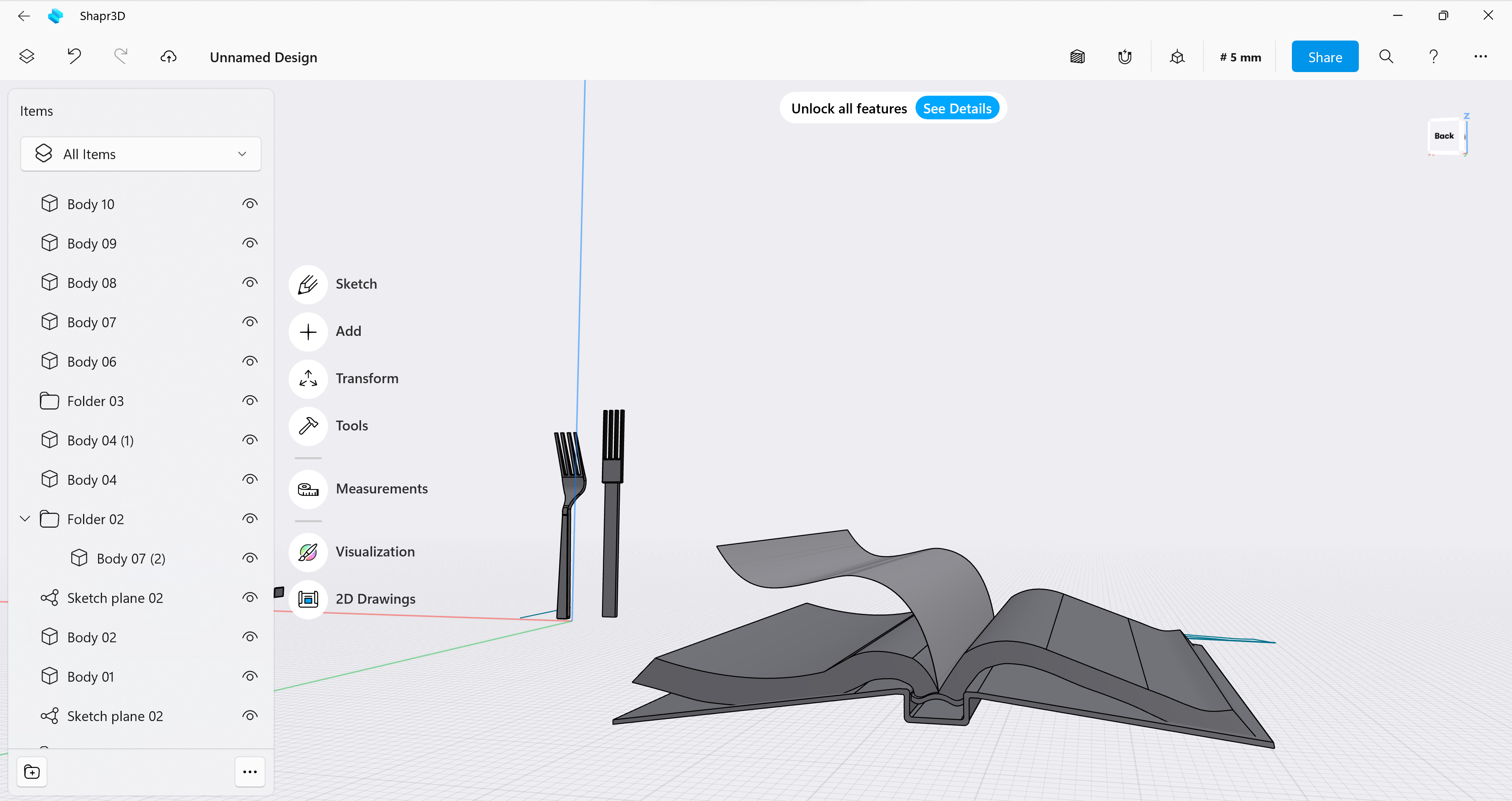Click the add new folder icon
Viewport: 1512px width, 801px height.
pos(32,771)
